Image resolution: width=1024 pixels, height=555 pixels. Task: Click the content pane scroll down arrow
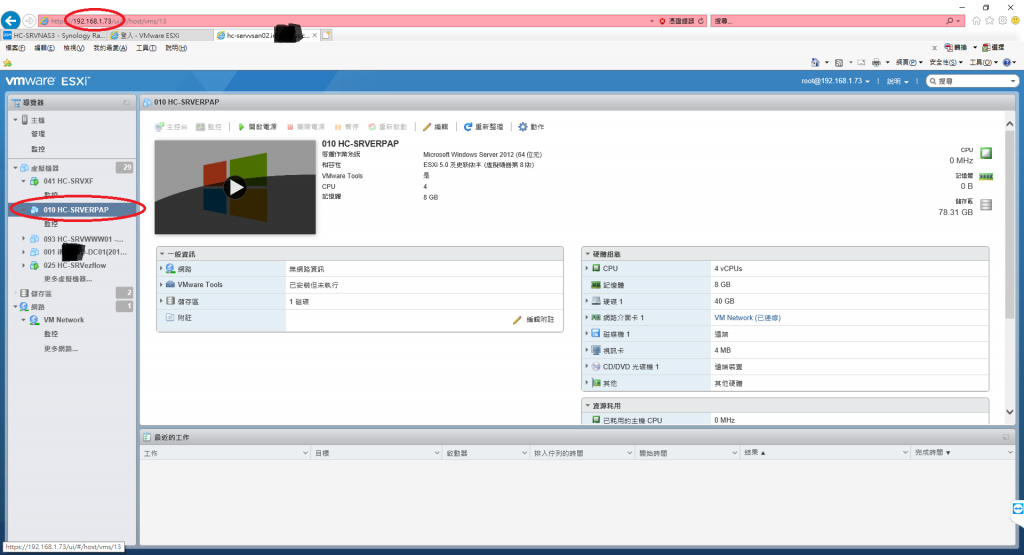pos(1010,412)
